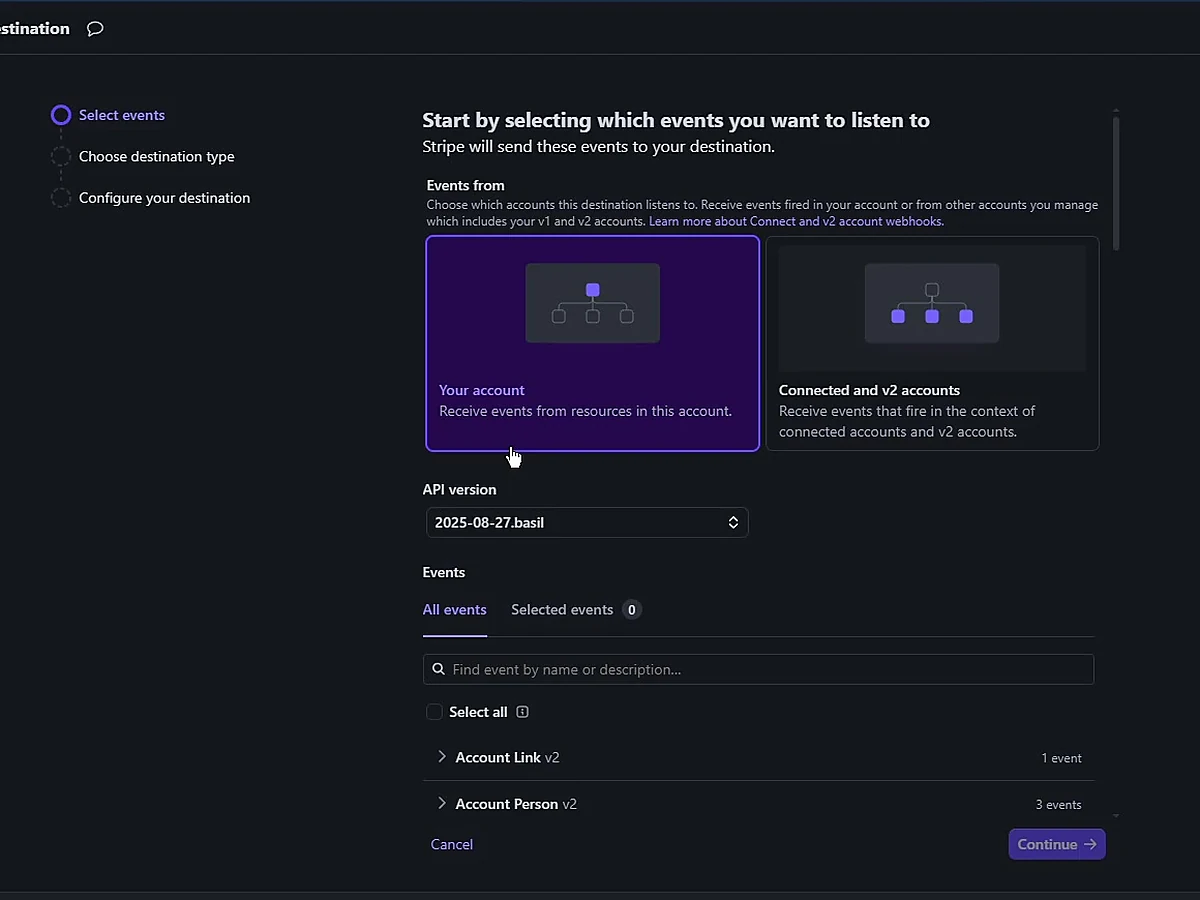This screenshot has width=1200, height=900.
Task: Click the Select events step circle
Action: [x=61, y=115]
